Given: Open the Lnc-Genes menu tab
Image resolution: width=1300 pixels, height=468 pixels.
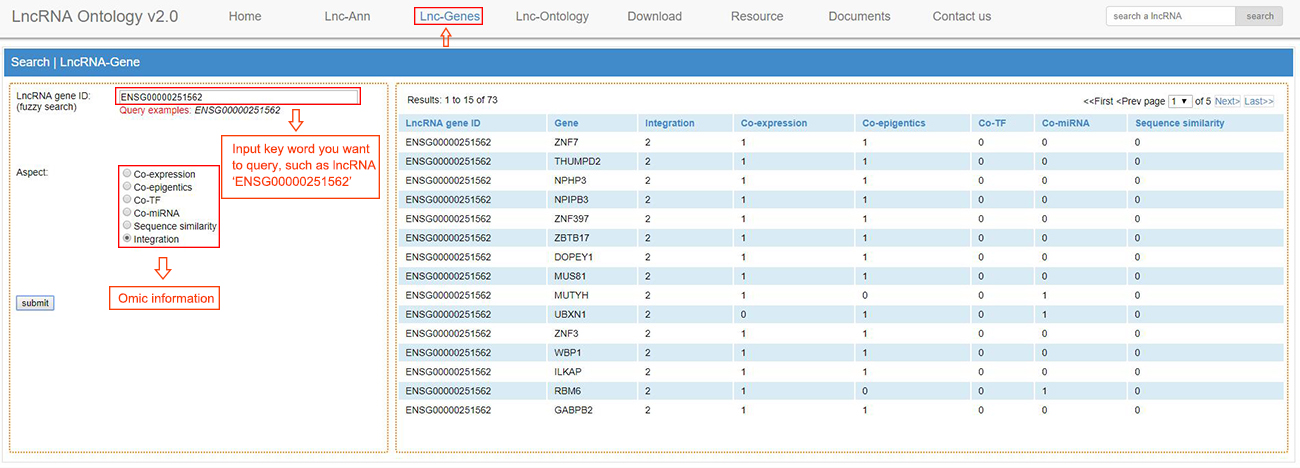Looking at the screenshot, I should (449, 16).
